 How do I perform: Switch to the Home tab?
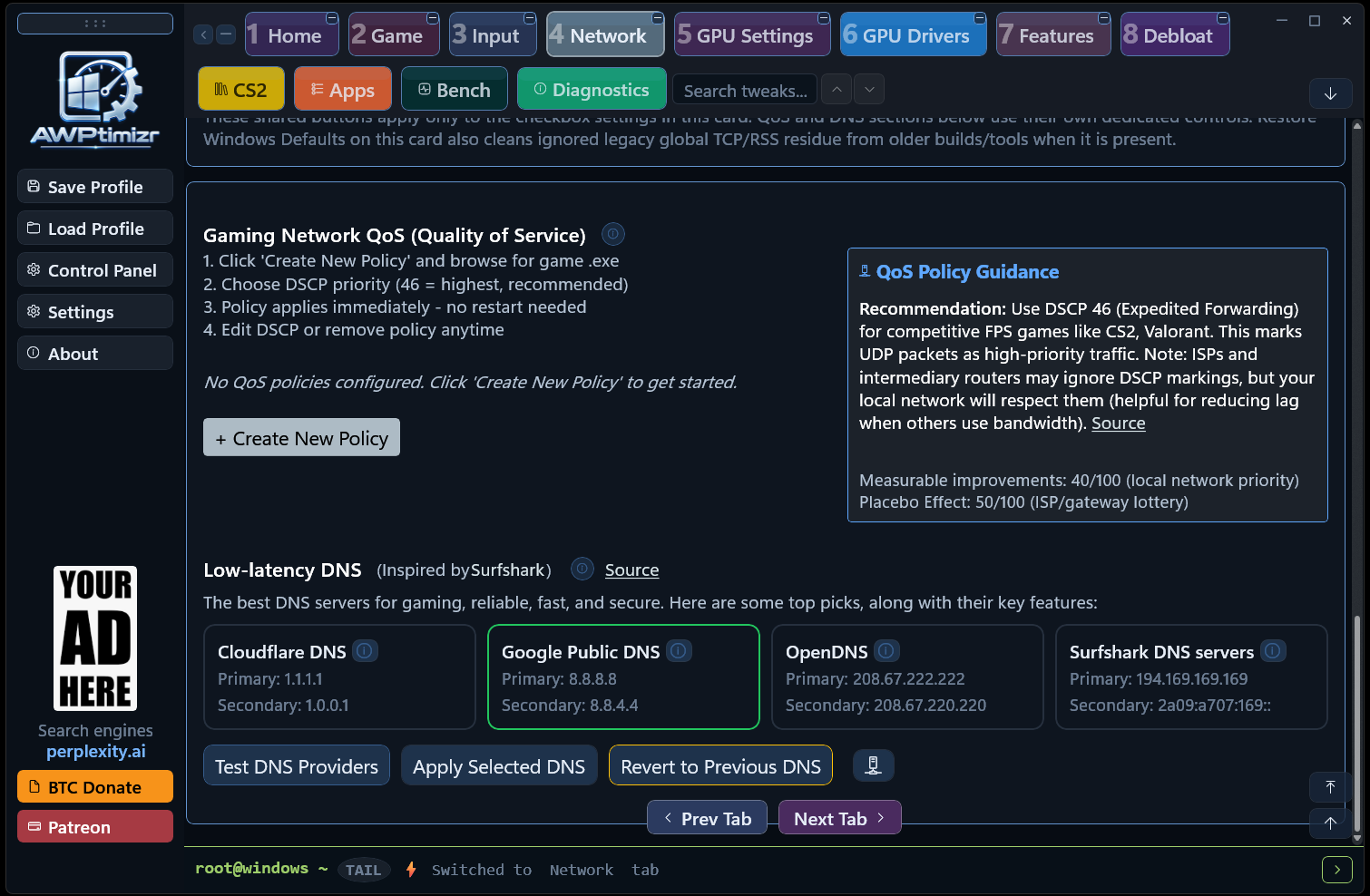(291, 35)
